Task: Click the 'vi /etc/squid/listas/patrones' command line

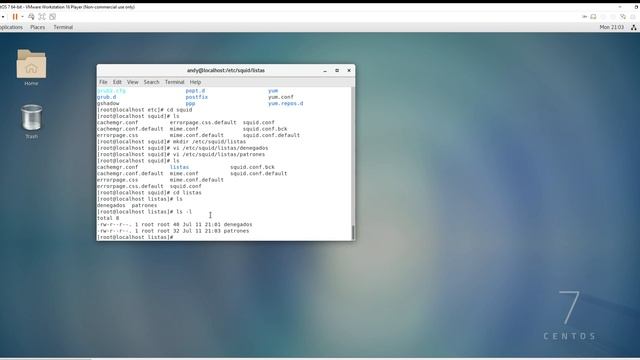Action: [181, 155]
